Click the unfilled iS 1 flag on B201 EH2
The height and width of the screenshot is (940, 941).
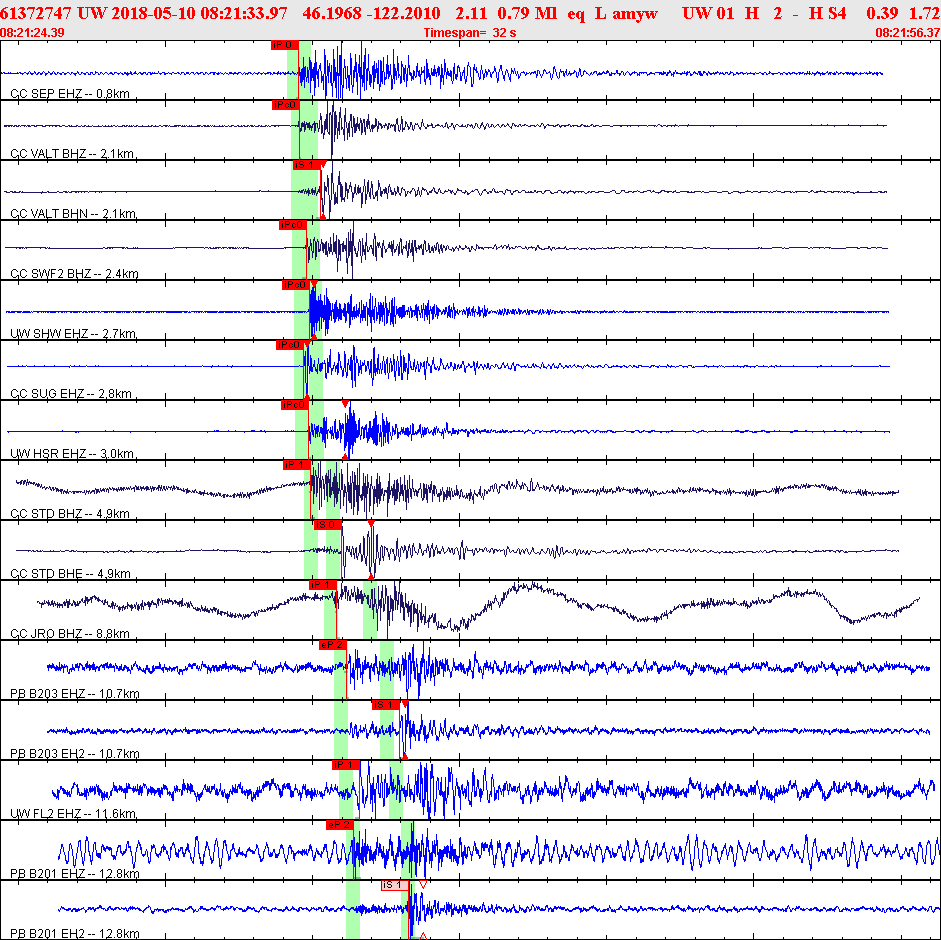(395, 885)
